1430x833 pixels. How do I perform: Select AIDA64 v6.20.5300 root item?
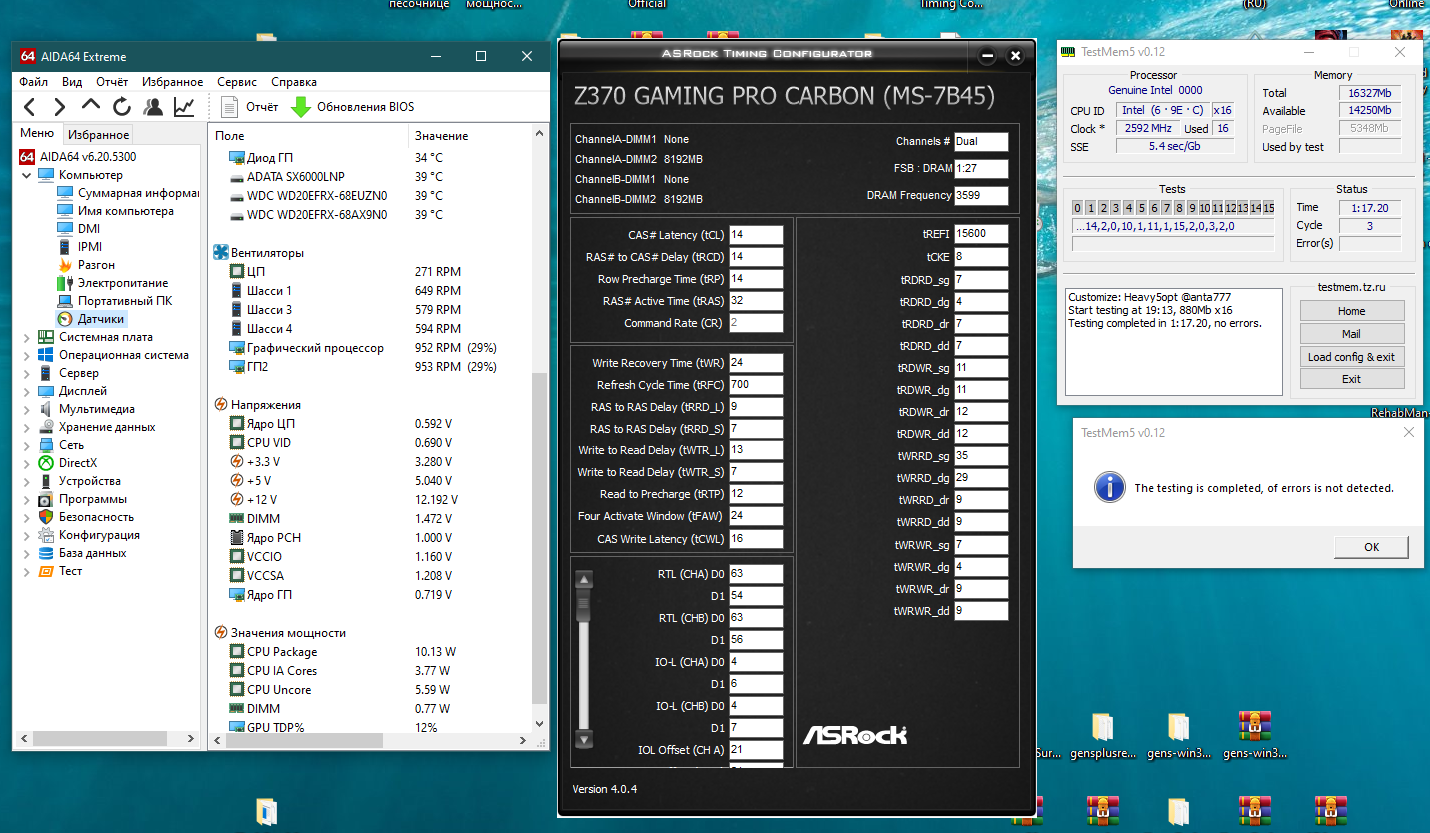(78, 157)
